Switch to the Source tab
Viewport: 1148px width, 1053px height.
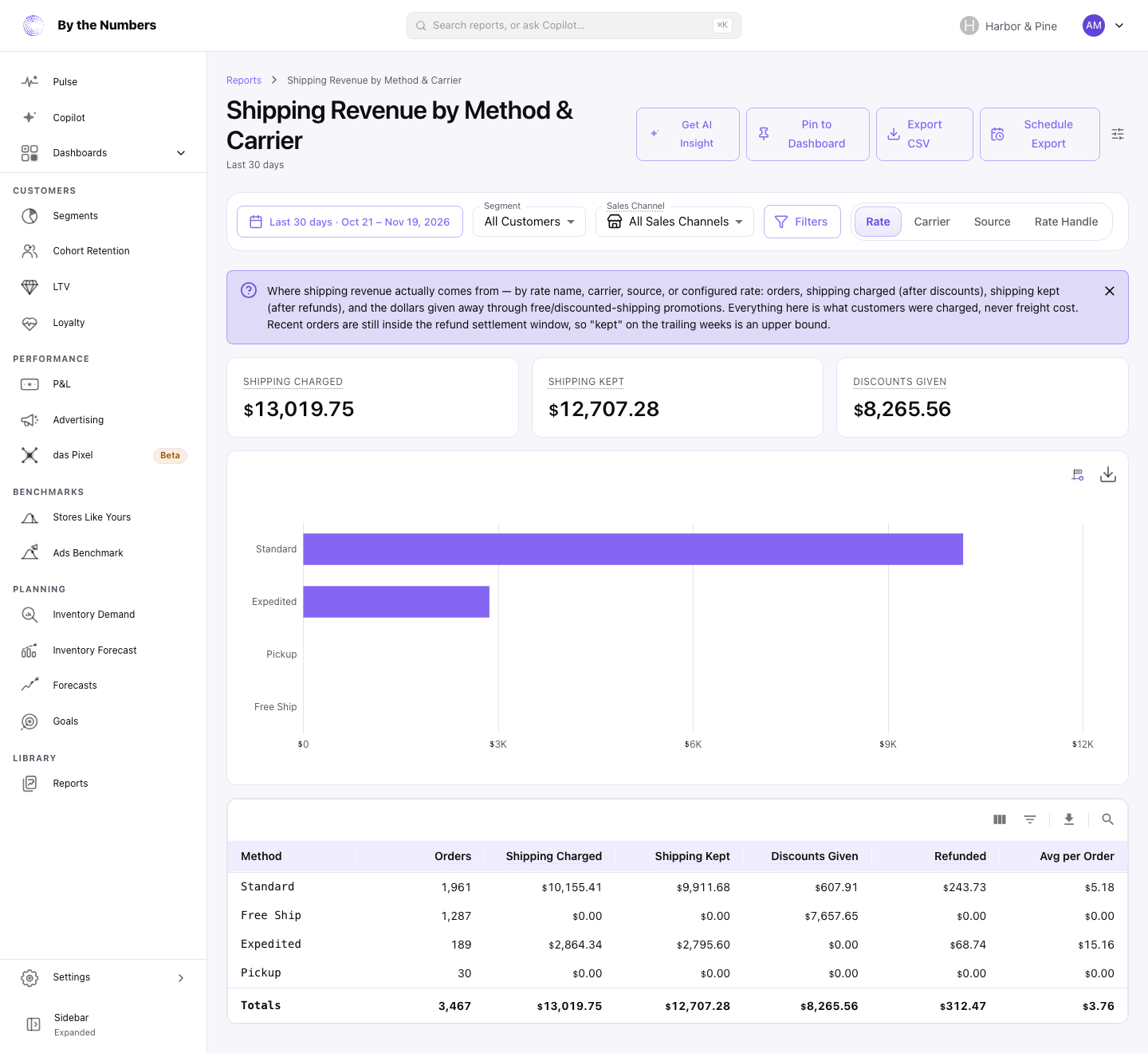coord(993,222)
